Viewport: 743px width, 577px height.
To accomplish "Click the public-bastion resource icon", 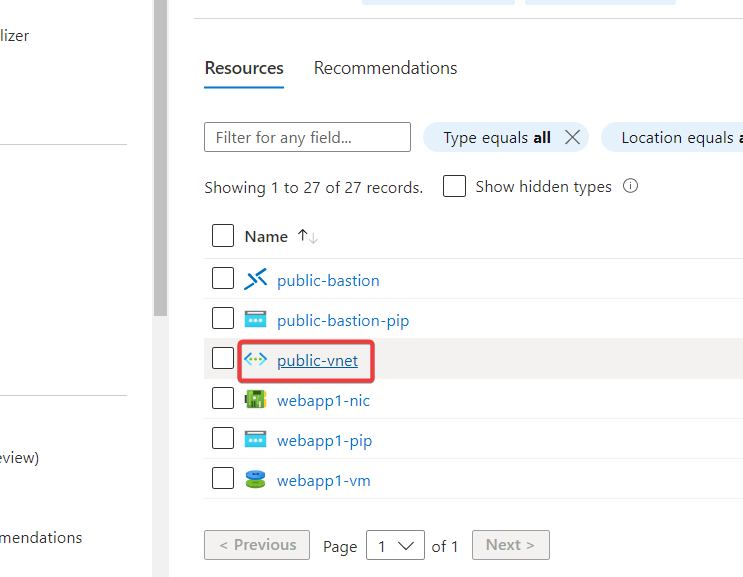I will click(256, 280).
